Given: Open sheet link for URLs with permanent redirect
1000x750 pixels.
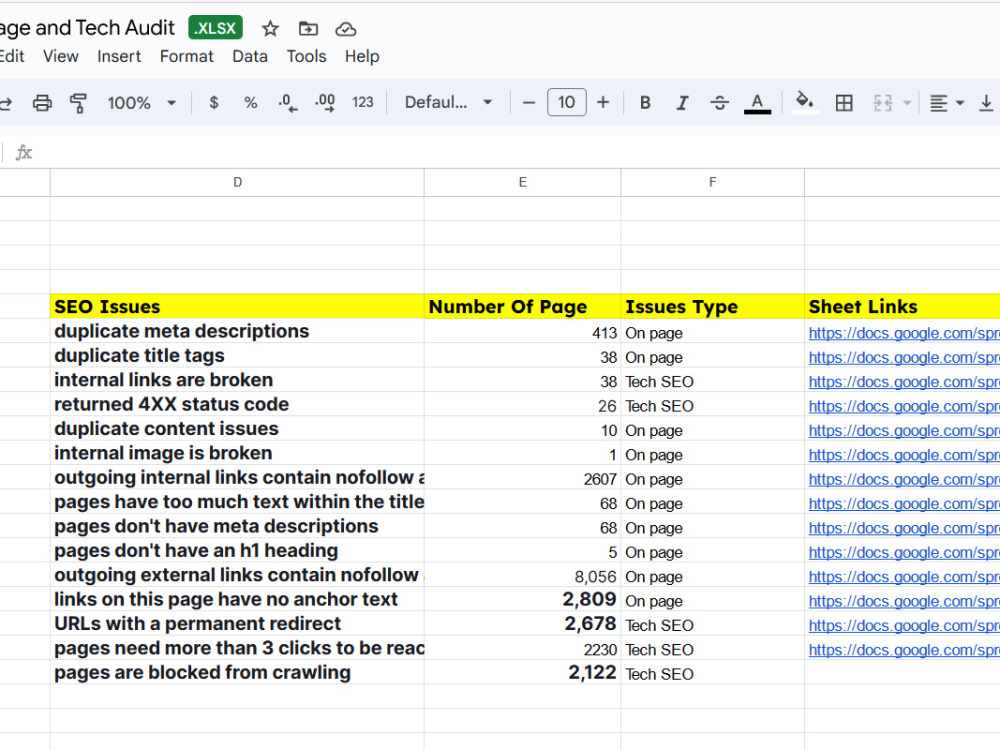Looking at the screenshot, I should 904,626.
